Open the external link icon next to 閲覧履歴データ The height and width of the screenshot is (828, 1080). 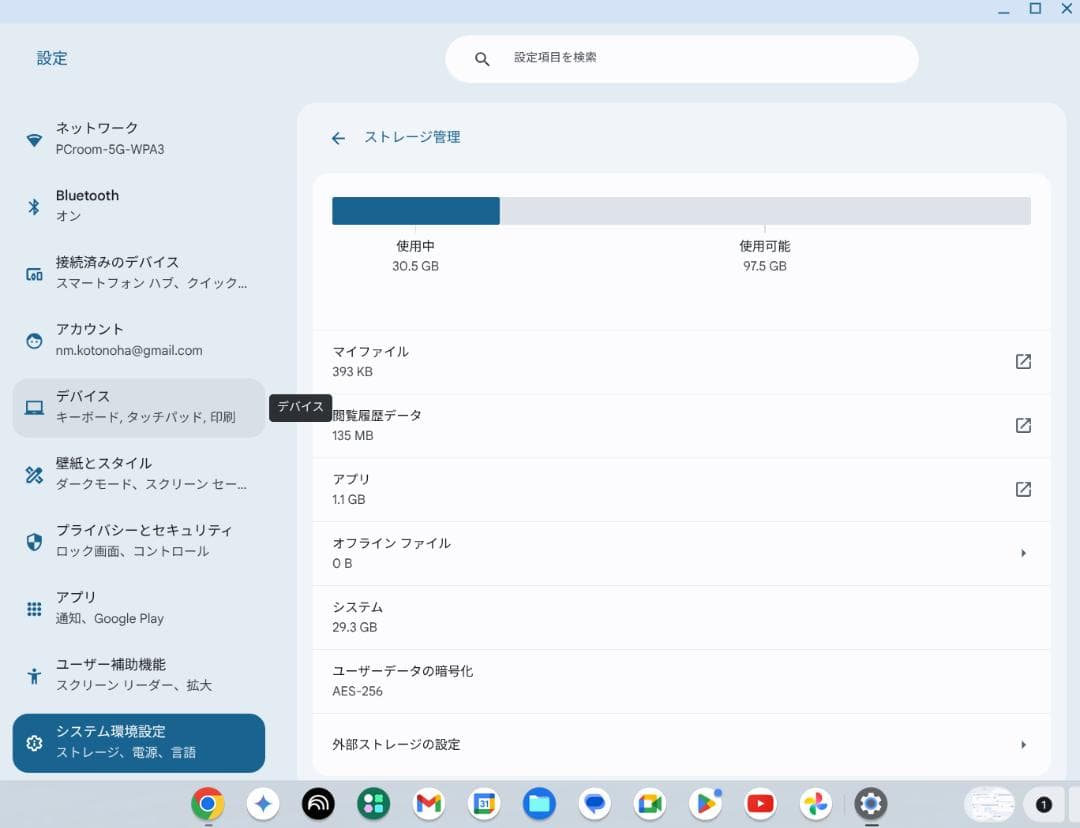1023,425
